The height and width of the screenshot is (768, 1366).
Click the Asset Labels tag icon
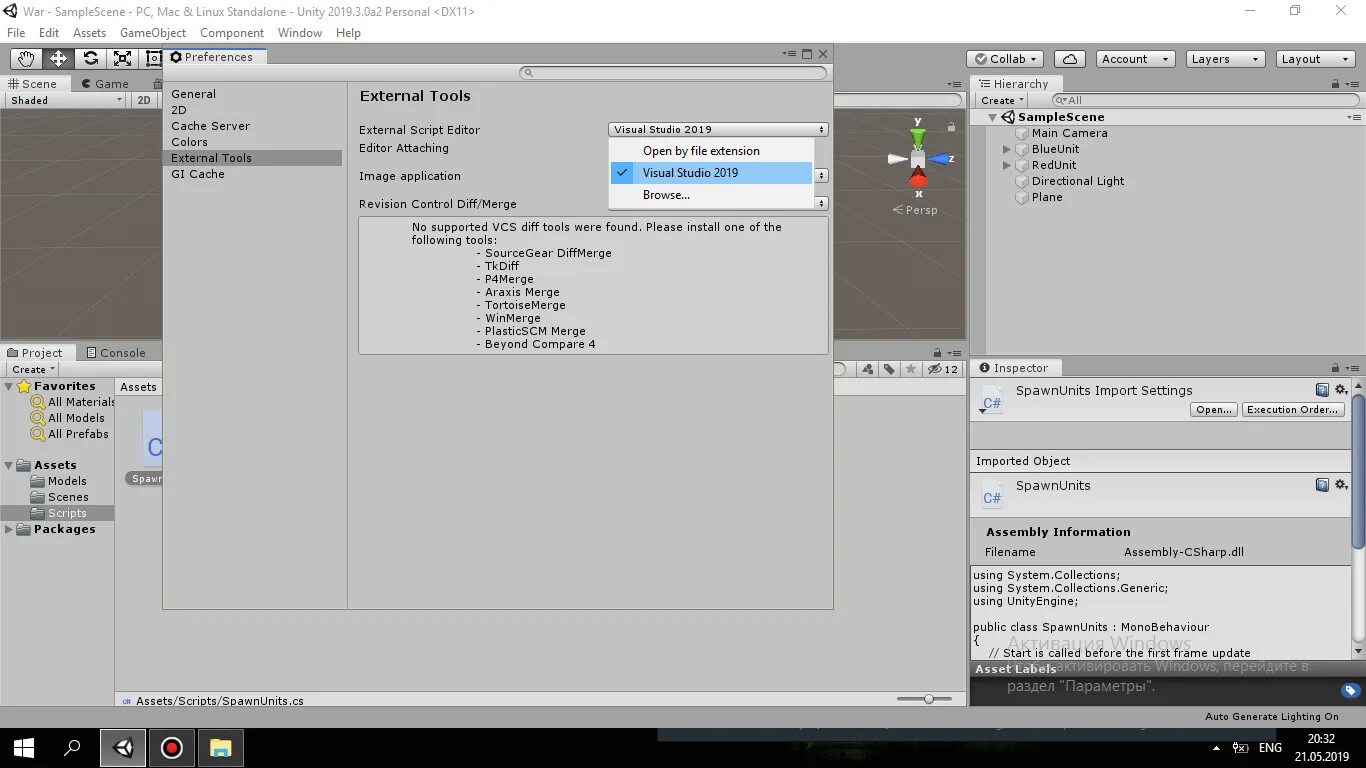click(x=1350, y=690)
